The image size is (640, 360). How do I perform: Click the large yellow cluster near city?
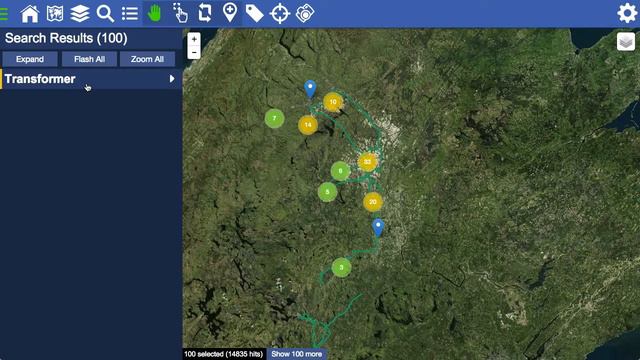367,162
